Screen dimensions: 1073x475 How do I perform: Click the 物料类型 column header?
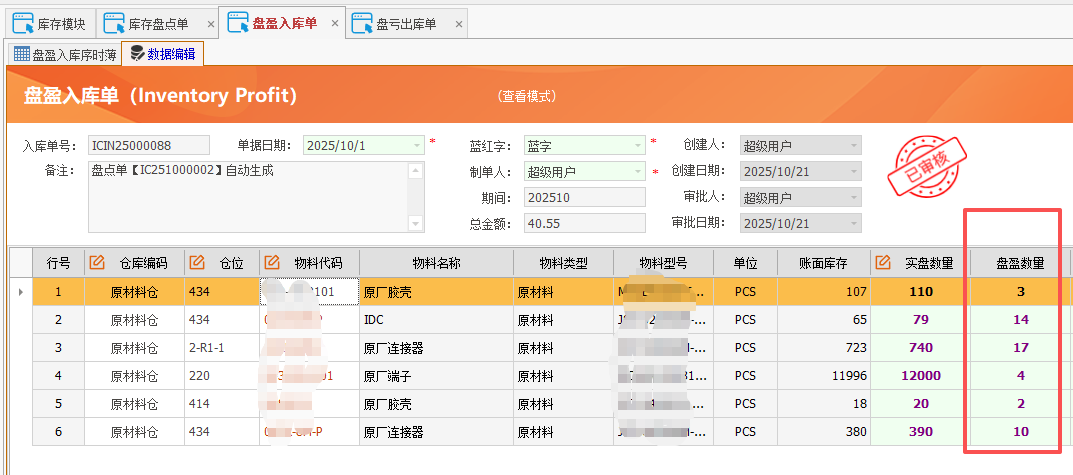563,263
